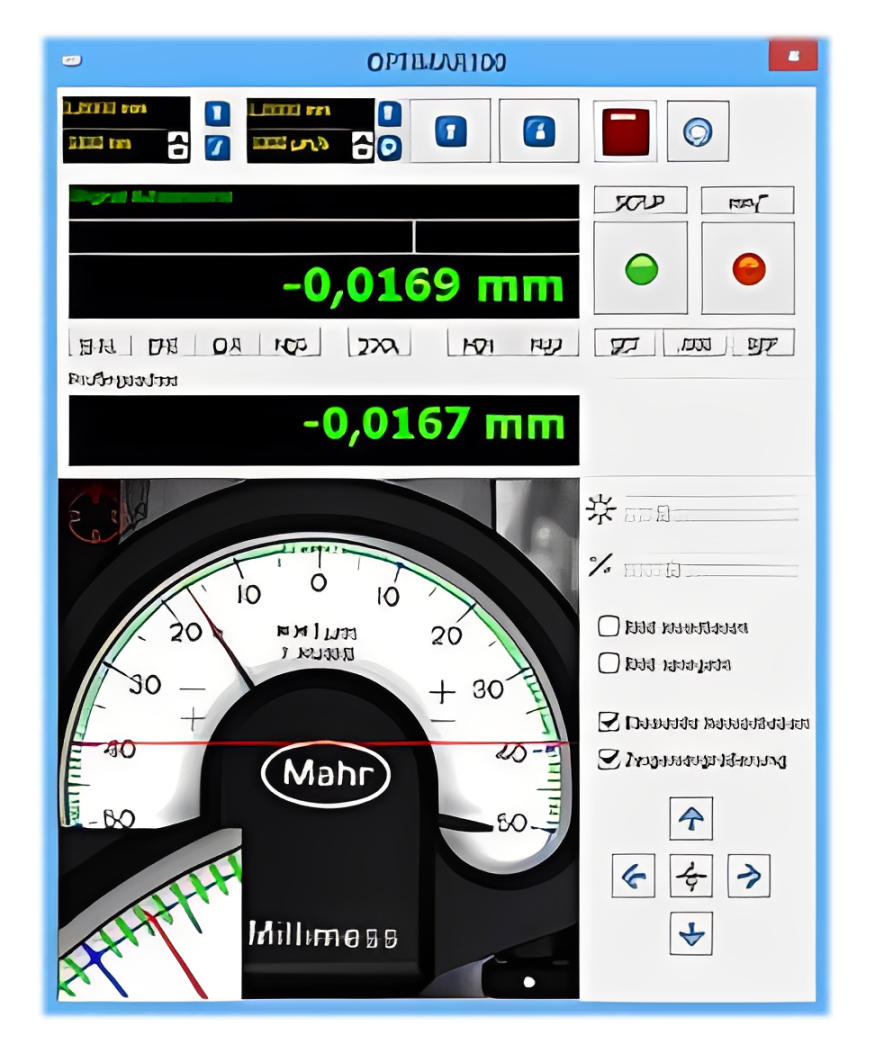Click the lower round blue icon beside the second readout panel
The height and width of the screenshot is (1044, 875).
390,148
